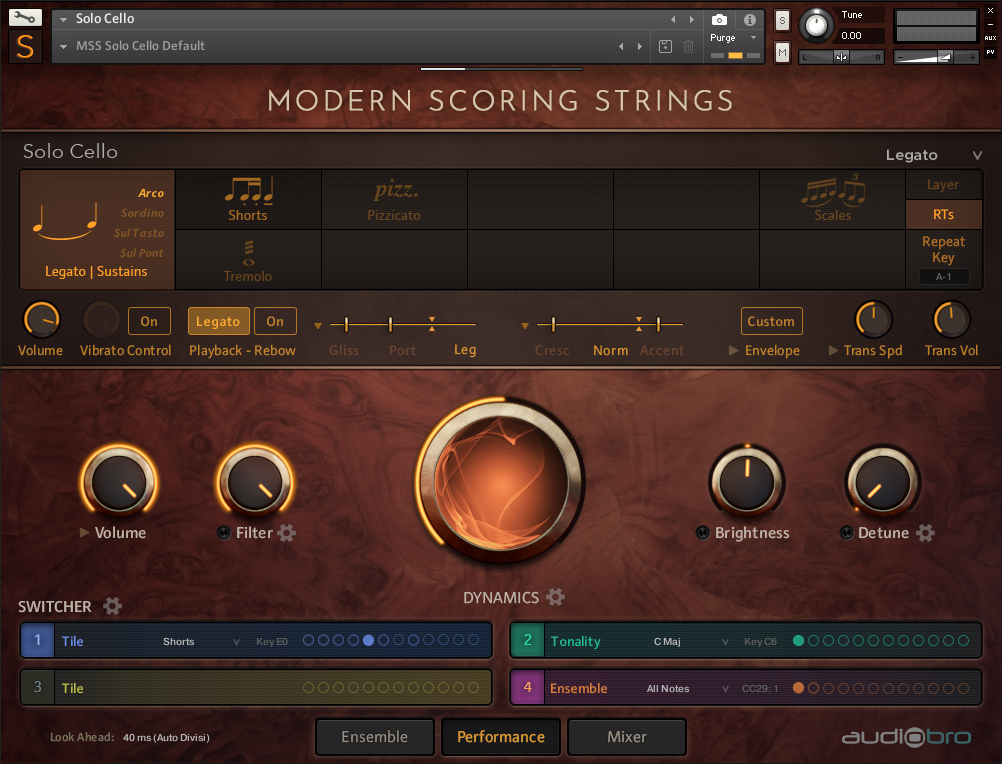Toggle the Detune enable LED
This screenshot has width=1002, height=764.
[x=847, y=533]
